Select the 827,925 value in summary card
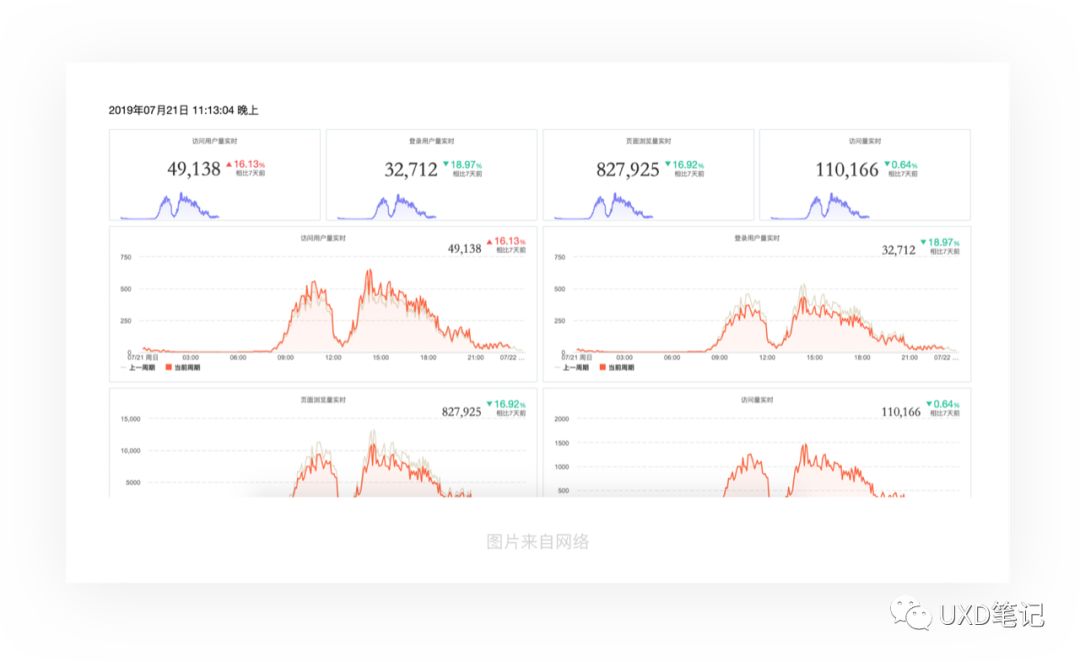 (x=628, y=170)
